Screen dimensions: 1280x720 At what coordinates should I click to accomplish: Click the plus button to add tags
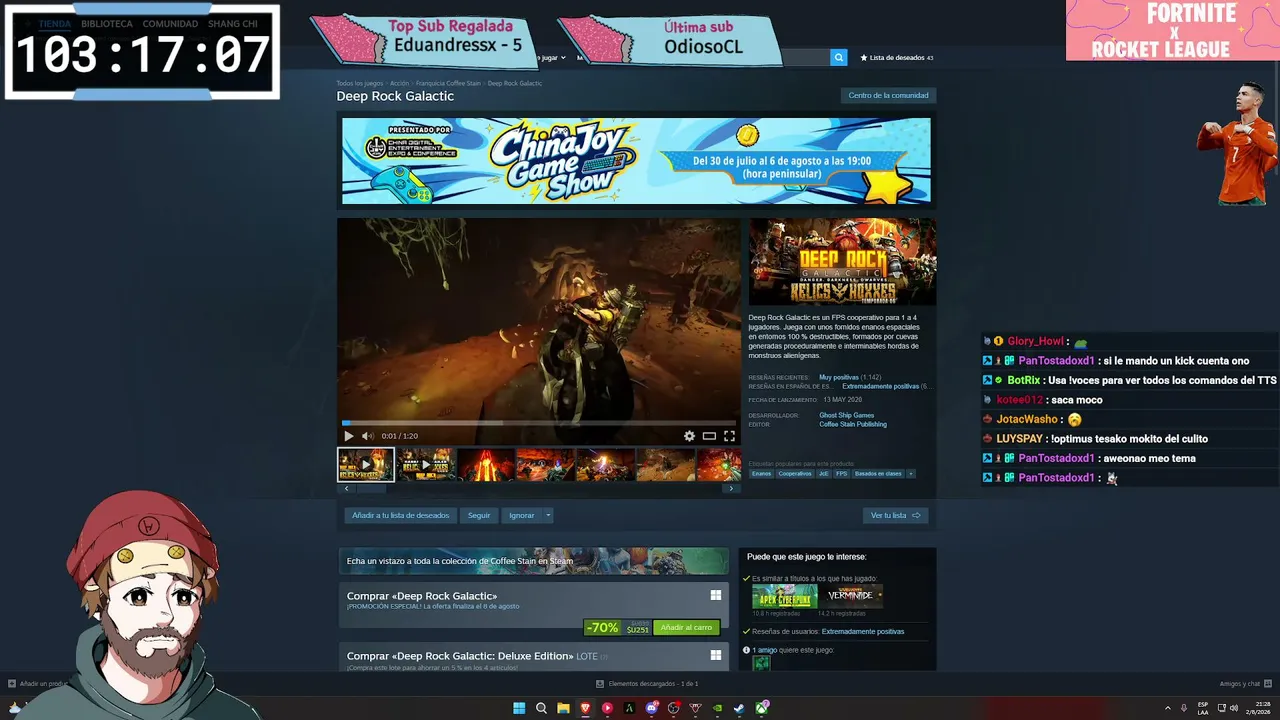tap(911, 474)
